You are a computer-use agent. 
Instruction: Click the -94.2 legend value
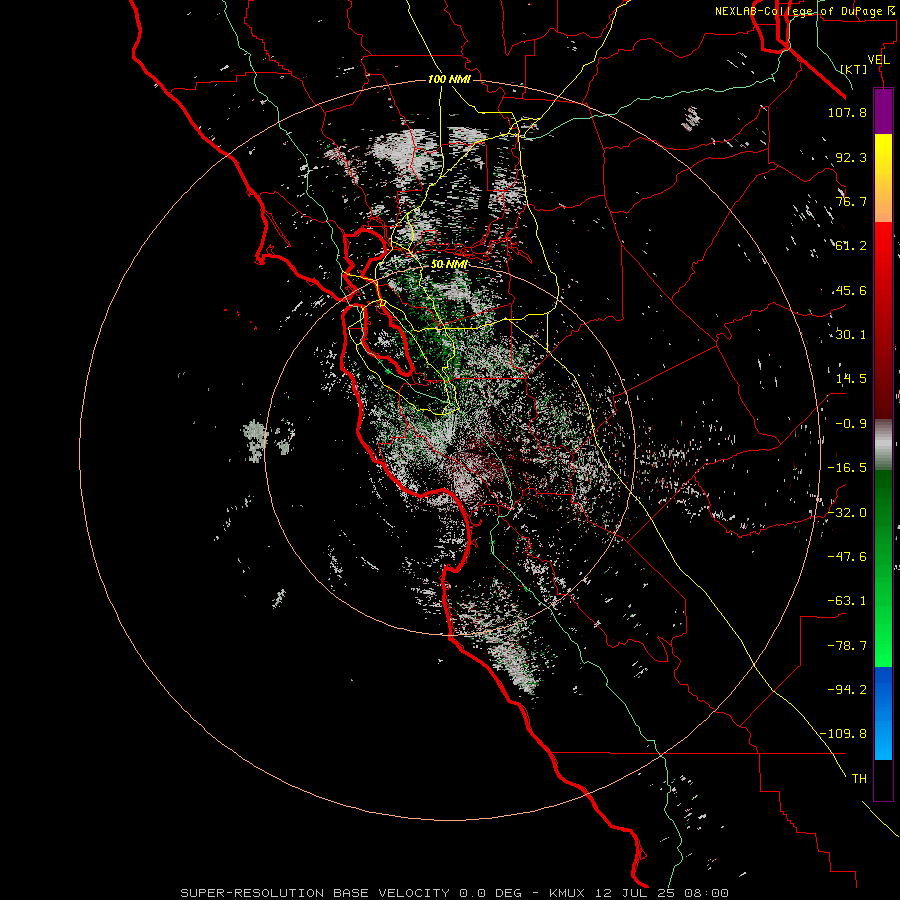[x=847, y=689]
